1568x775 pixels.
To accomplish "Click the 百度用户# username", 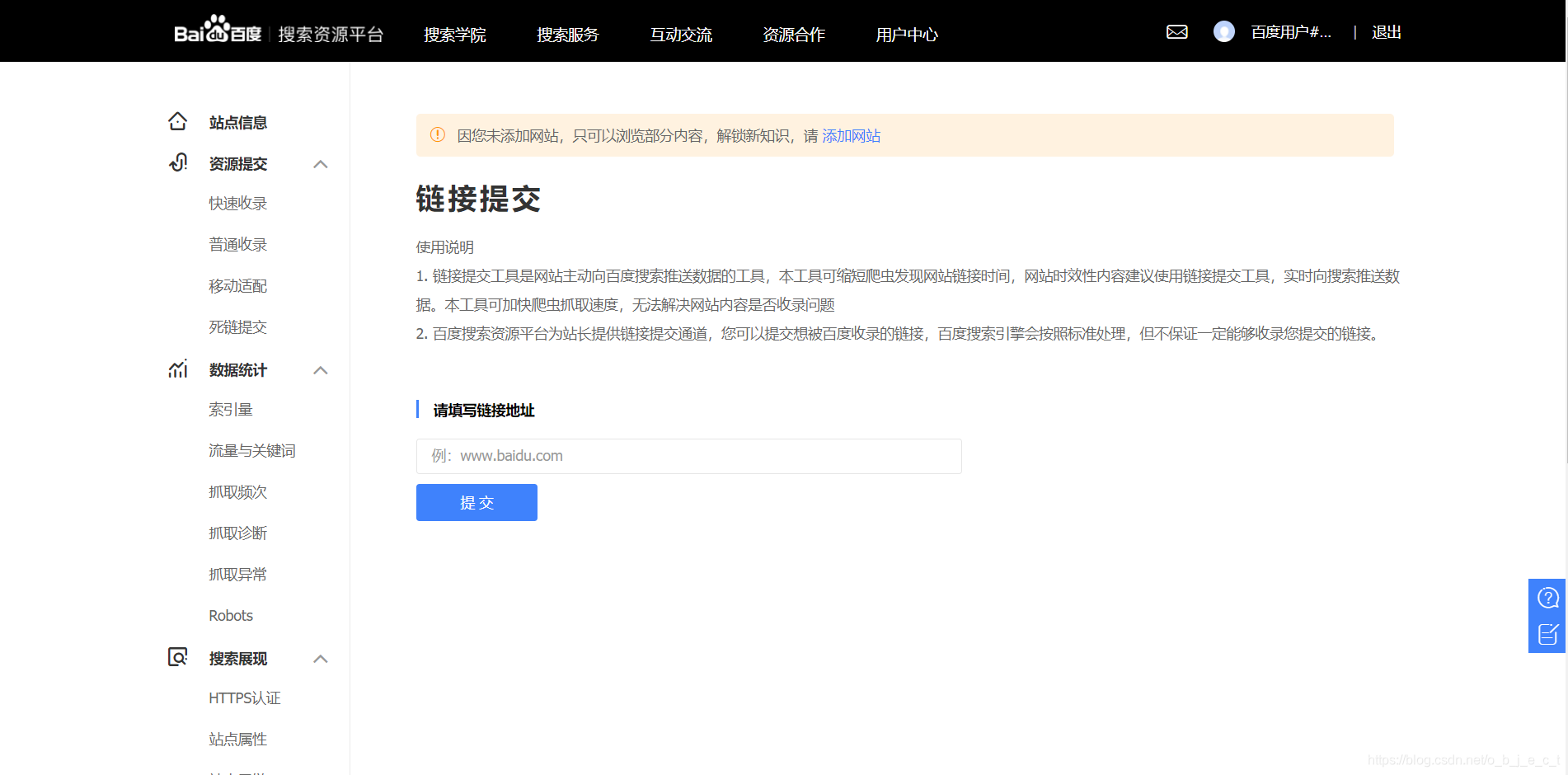I will pos(1291,32).
